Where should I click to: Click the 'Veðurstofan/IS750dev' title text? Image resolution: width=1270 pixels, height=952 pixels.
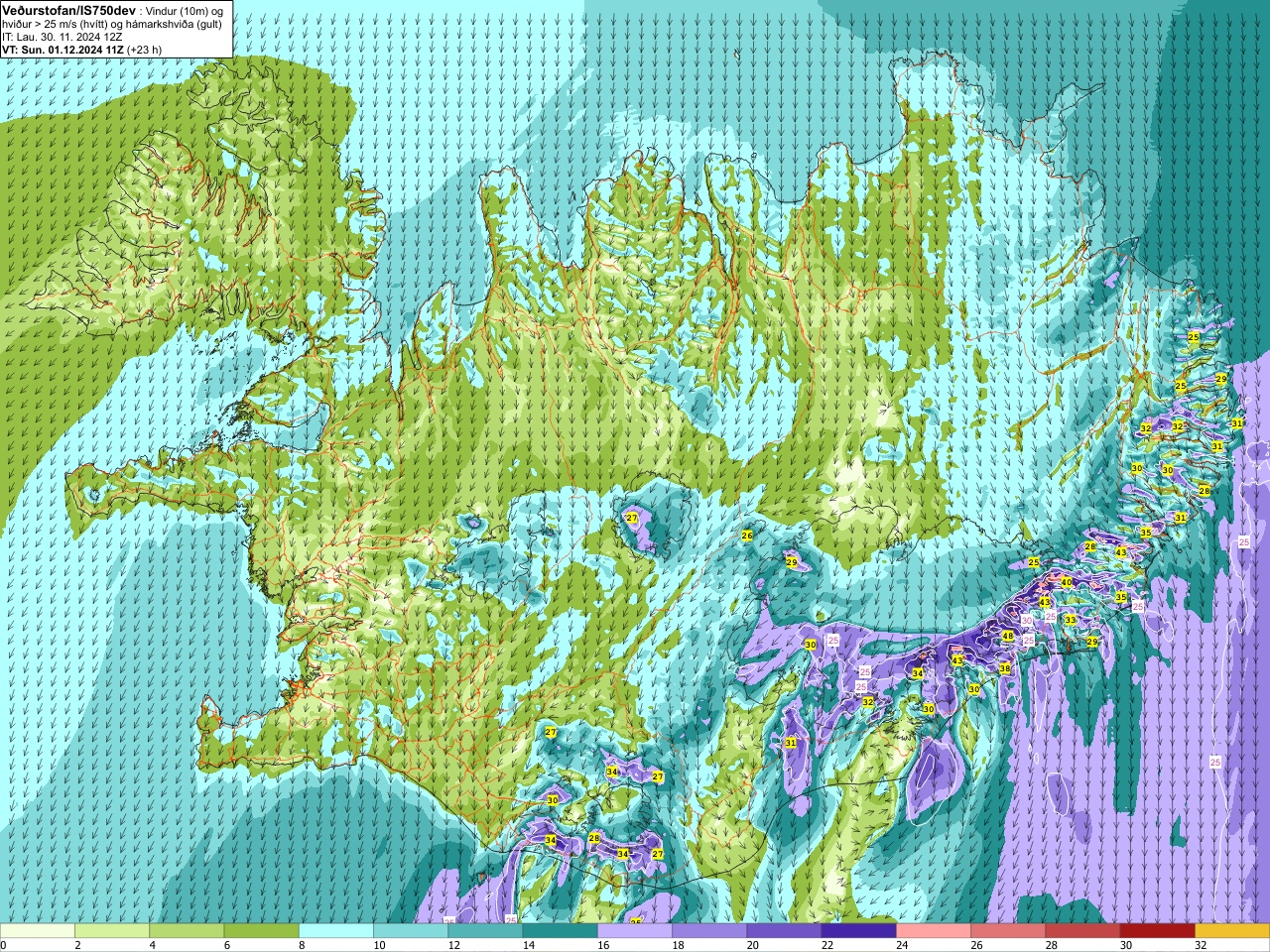(69, 9)
